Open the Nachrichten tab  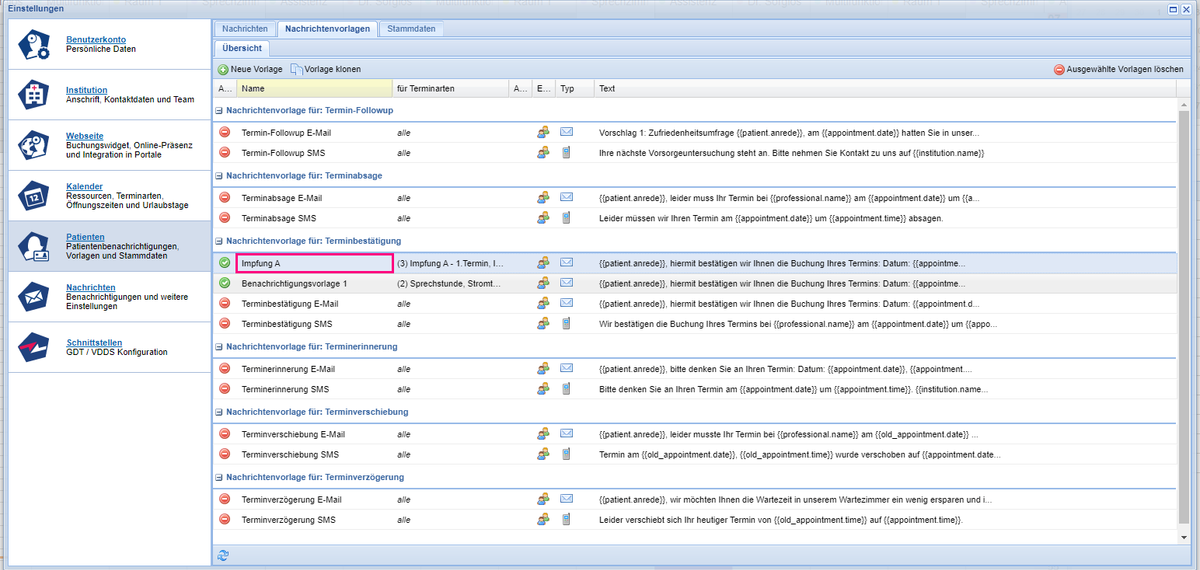[244, 29]
